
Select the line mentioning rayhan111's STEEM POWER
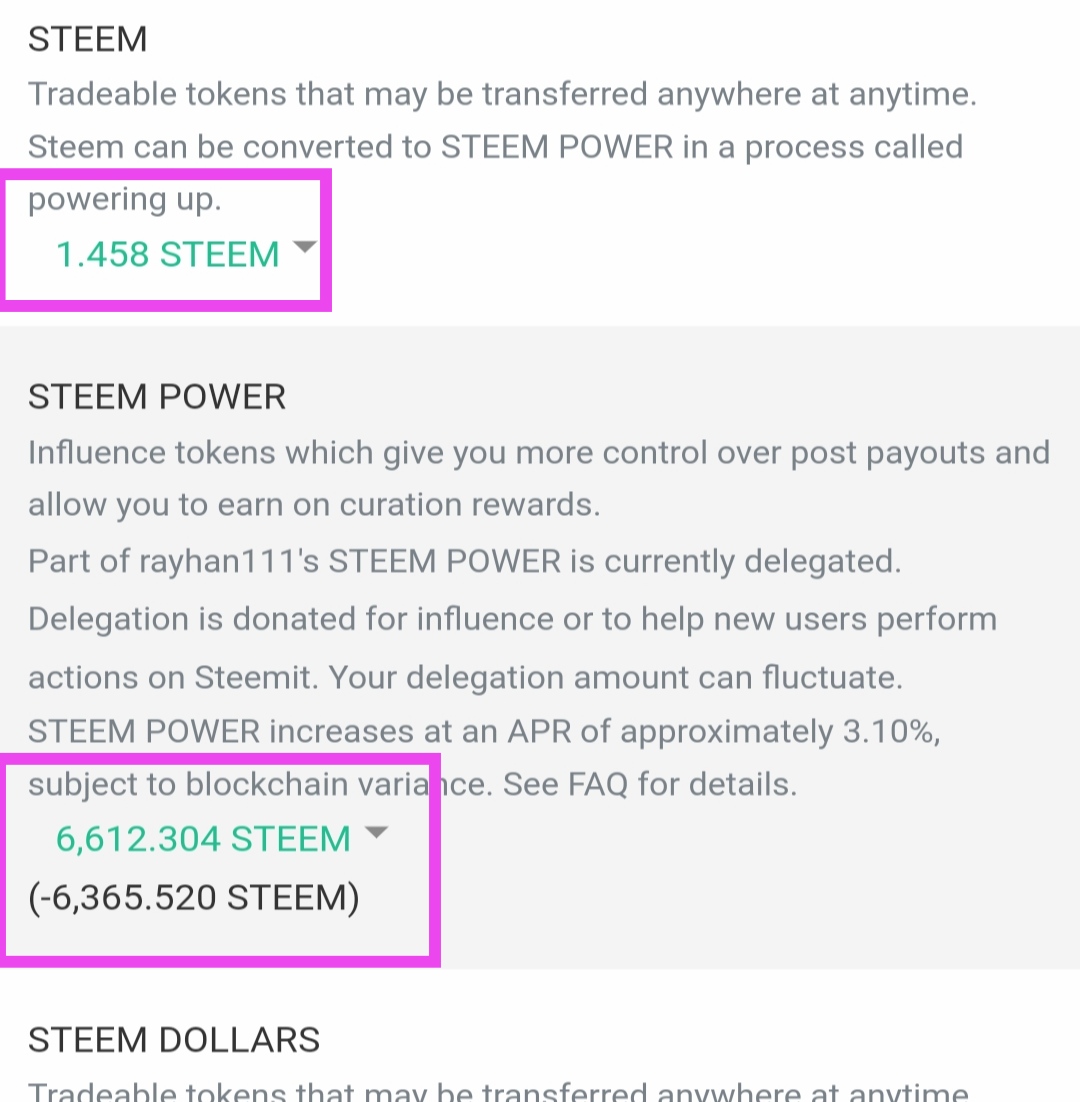[464, 561]
